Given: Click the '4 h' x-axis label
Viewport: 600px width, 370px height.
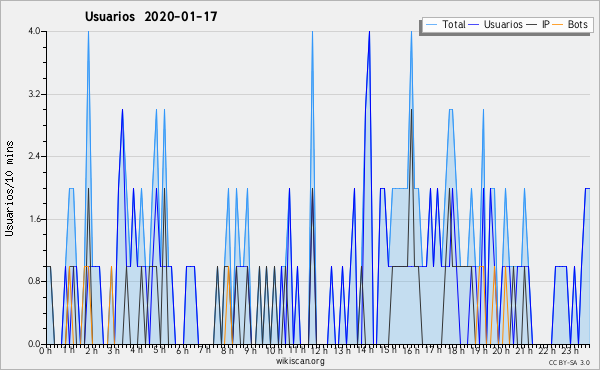Looking at the screenshot, I should 136,350.
